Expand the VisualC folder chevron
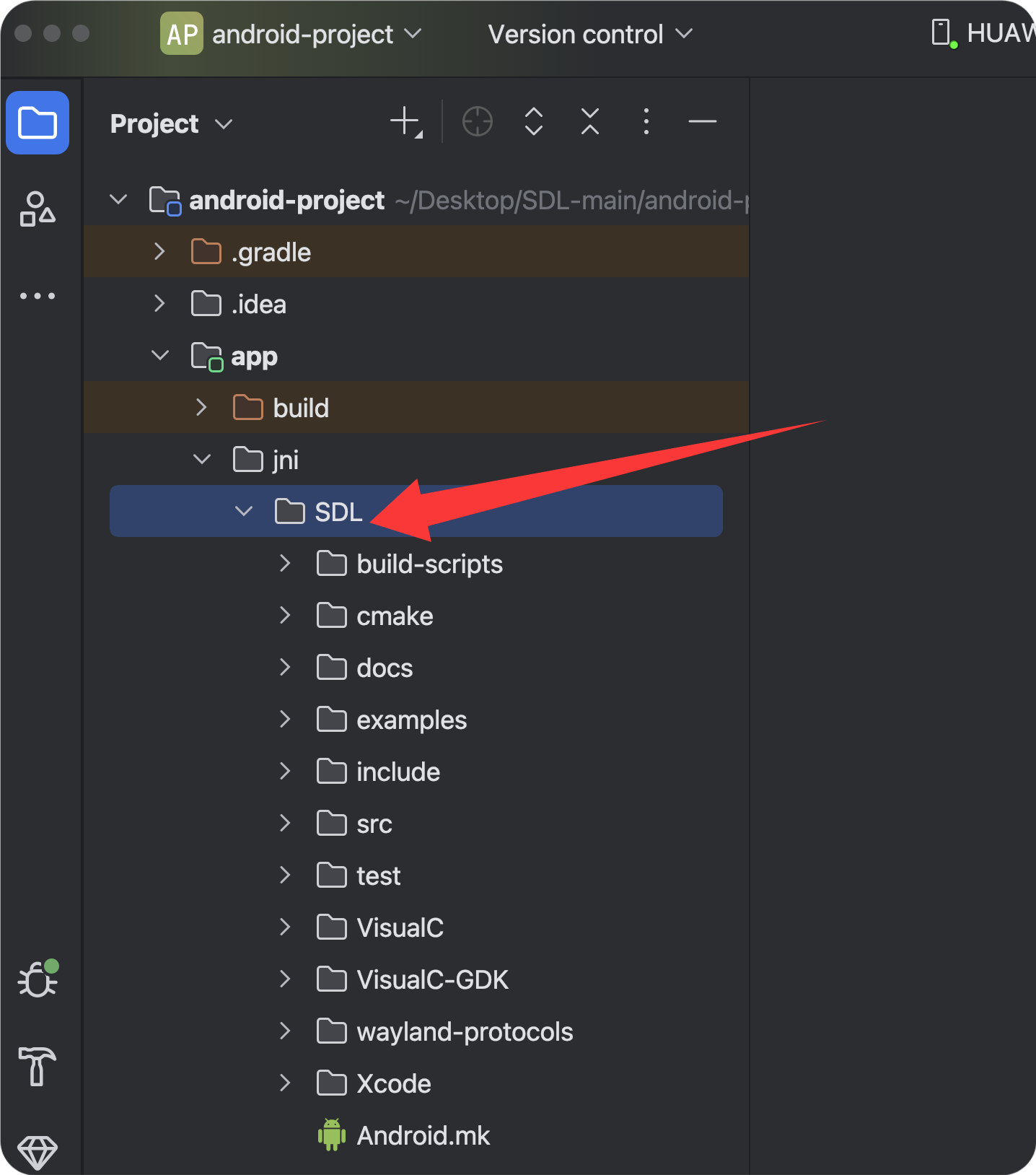This screenshot has height=1175, width=1036. click(286, 927)
